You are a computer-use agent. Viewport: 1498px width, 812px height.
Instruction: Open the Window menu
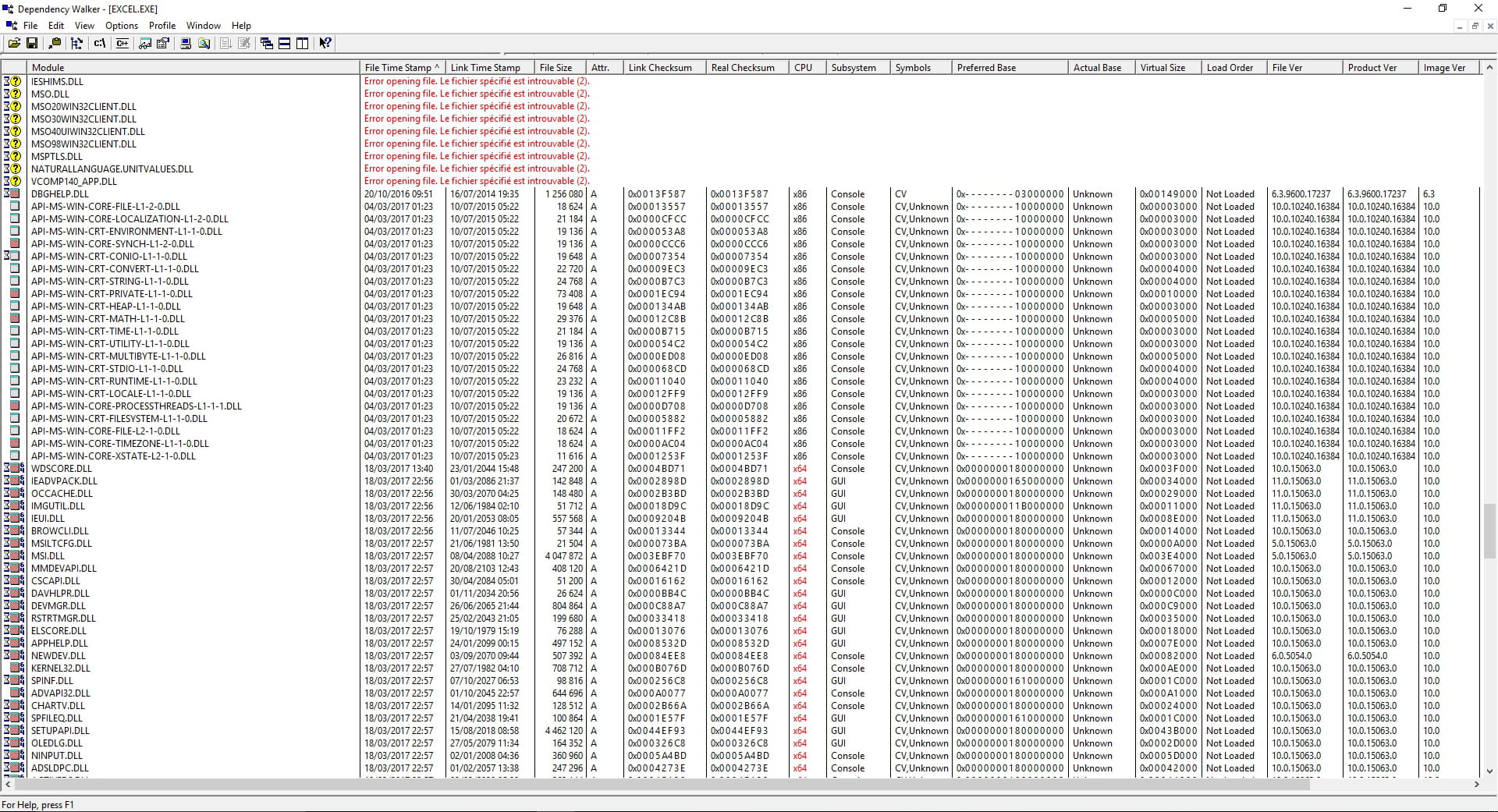pyautogui.click(x=204, y=26)
